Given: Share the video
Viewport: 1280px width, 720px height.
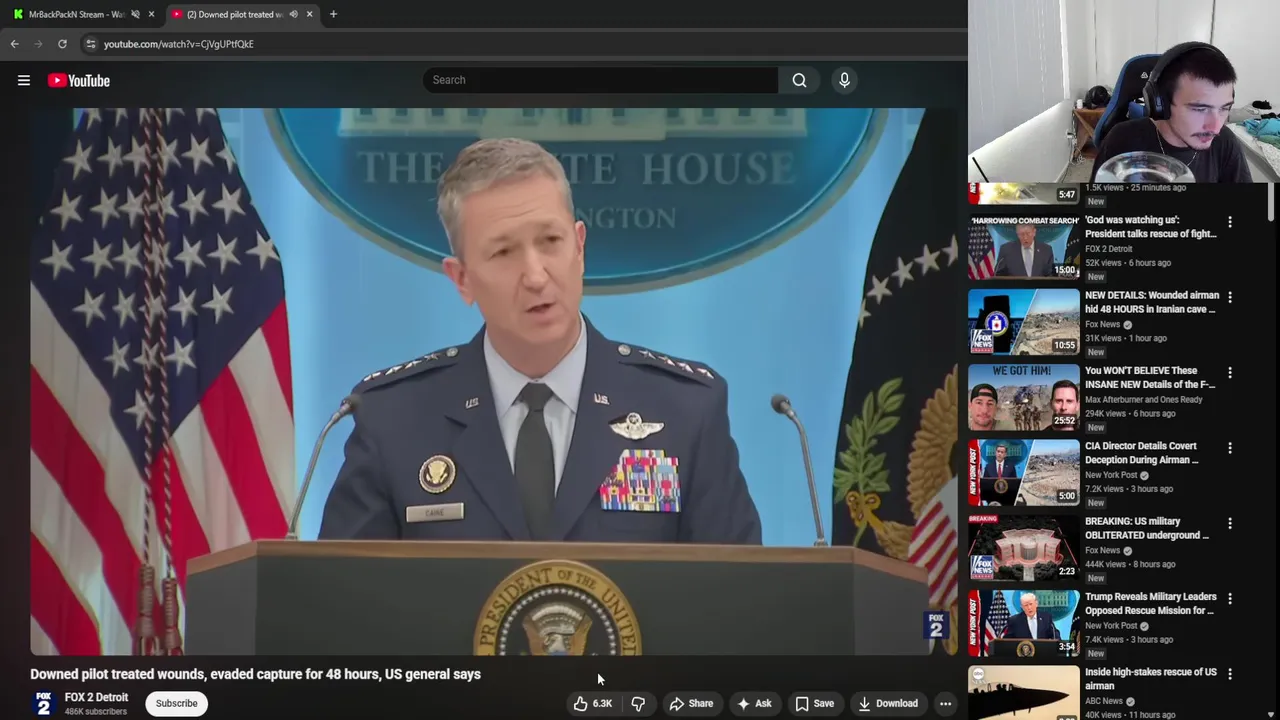Looking at the screenshot, I should tap(691, 704).
